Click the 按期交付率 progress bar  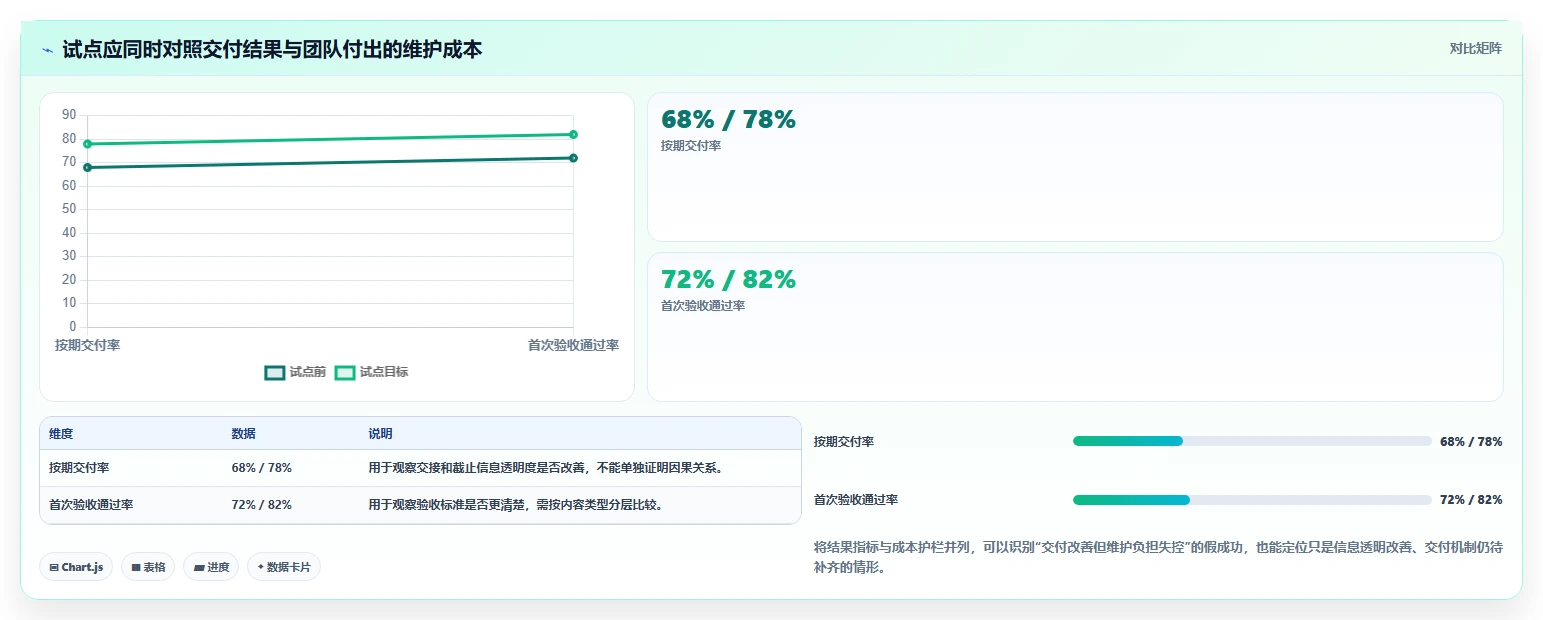pos(1252,441)
